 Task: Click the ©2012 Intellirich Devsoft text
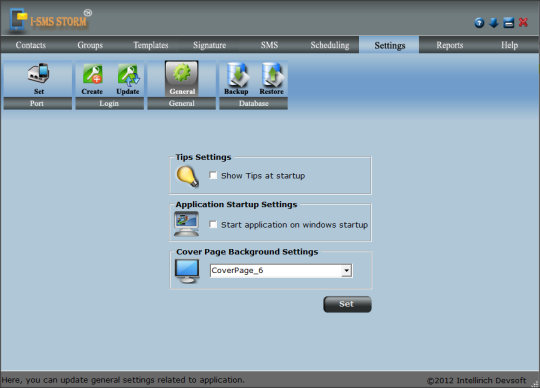(476, 380)
